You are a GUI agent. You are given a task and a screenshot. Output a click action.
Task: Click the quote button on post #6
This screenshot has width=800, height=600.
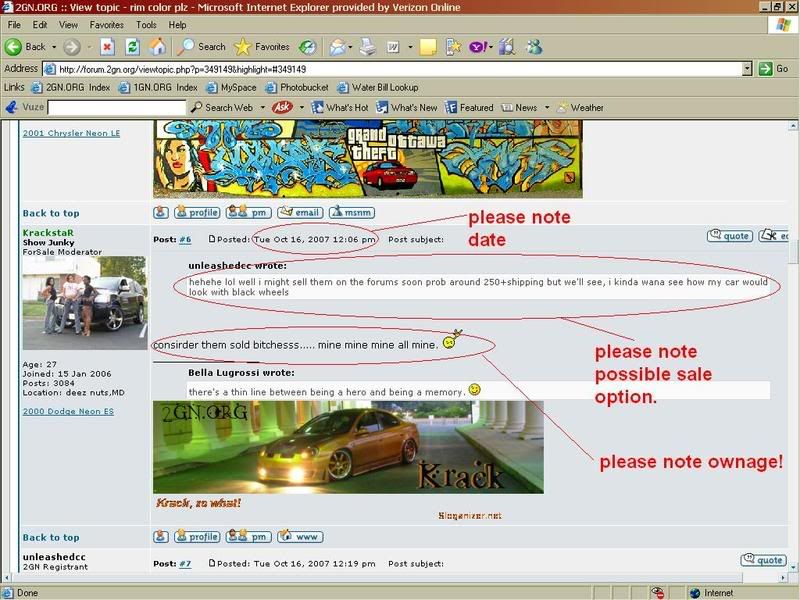click(x=729, y=236)
